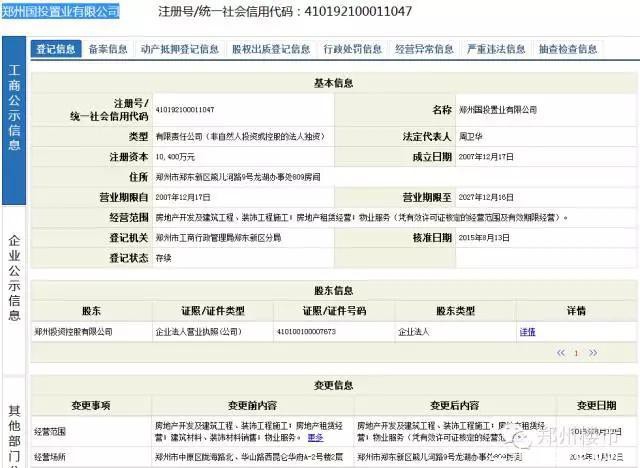Click shareholder name 郑州投资控股有限公司
The height and width of the screenshot is (468, 640).
pos(73,332)
